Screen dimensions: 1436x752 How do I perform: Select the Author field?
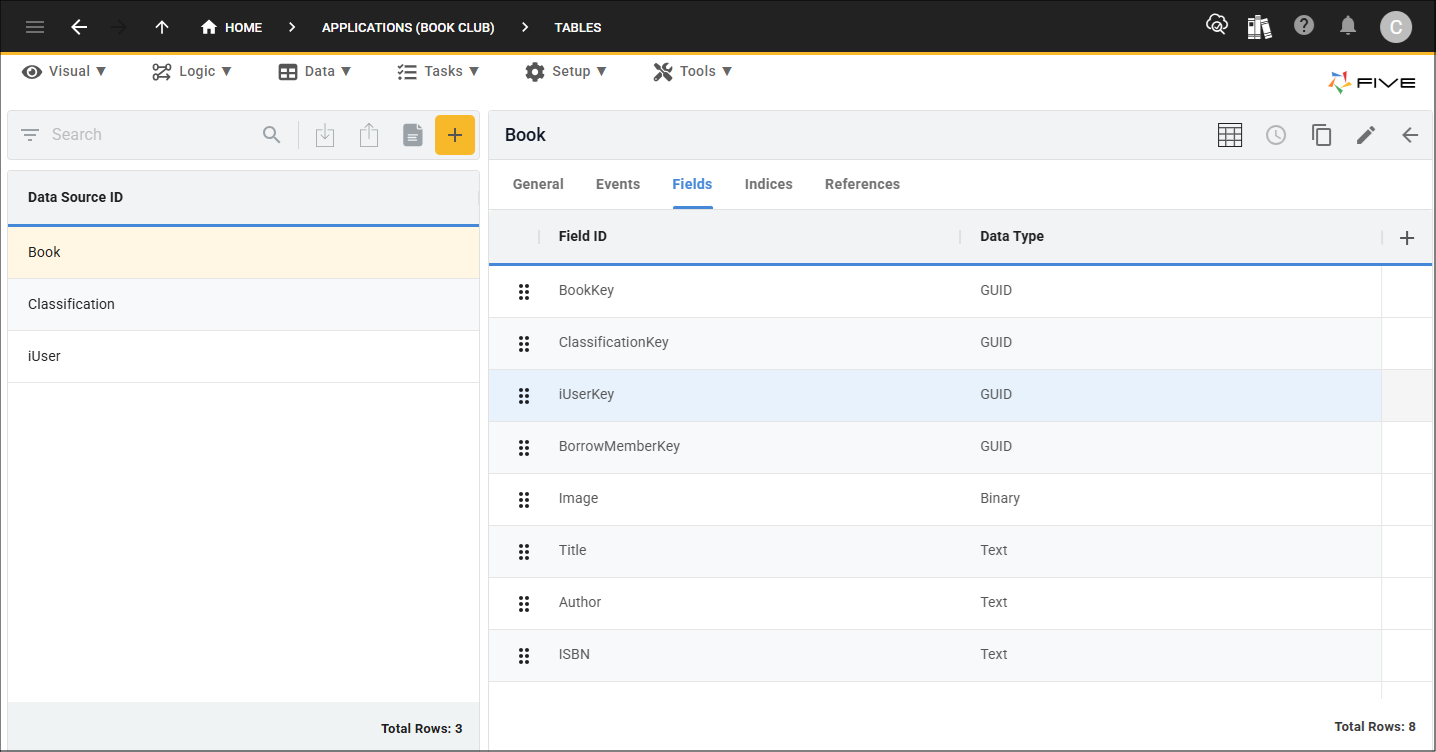pos(580,602)
